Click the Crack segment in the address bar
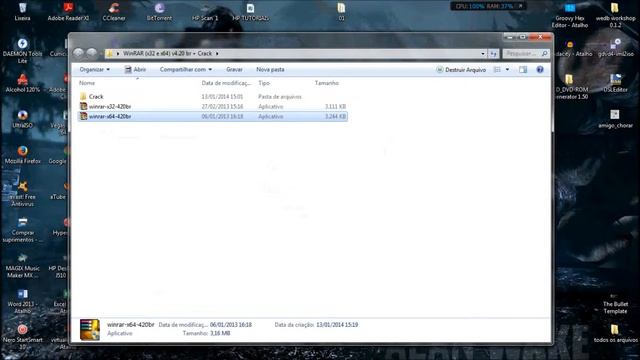640x360 pixels. pos(204,53)
